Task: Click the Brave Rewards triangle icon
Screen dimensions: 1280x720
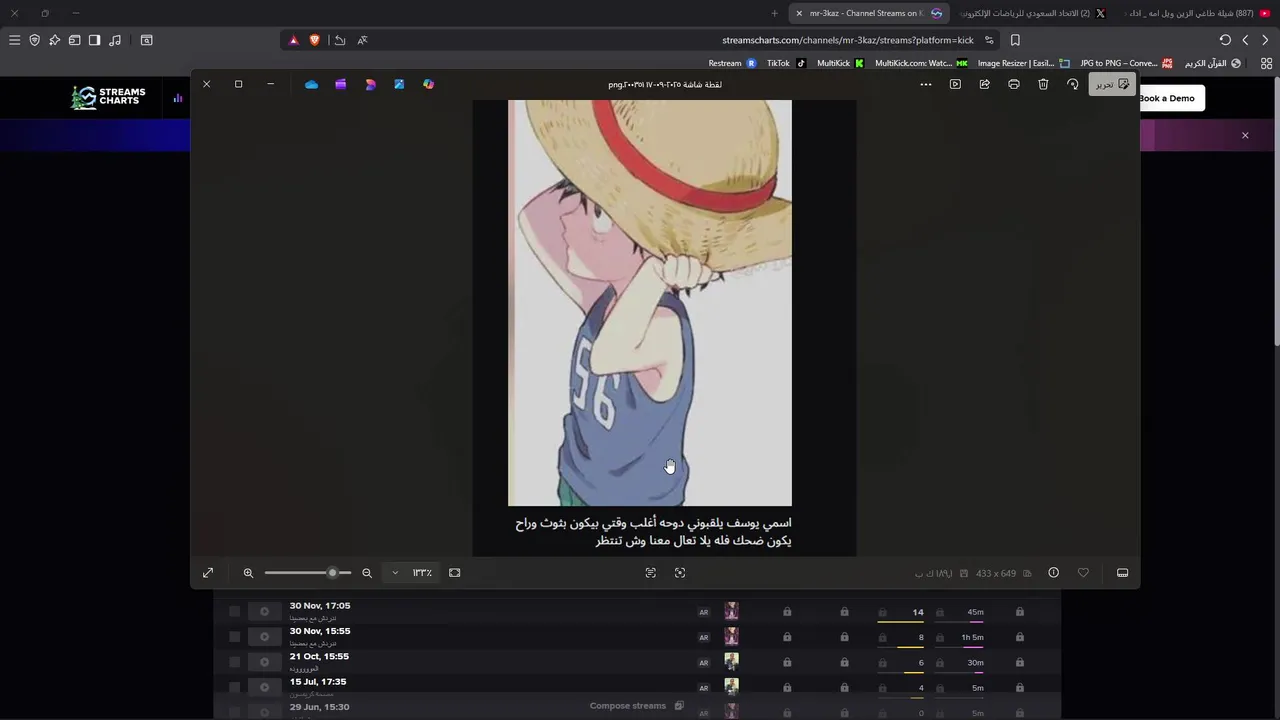Action: tap(293, 40)
